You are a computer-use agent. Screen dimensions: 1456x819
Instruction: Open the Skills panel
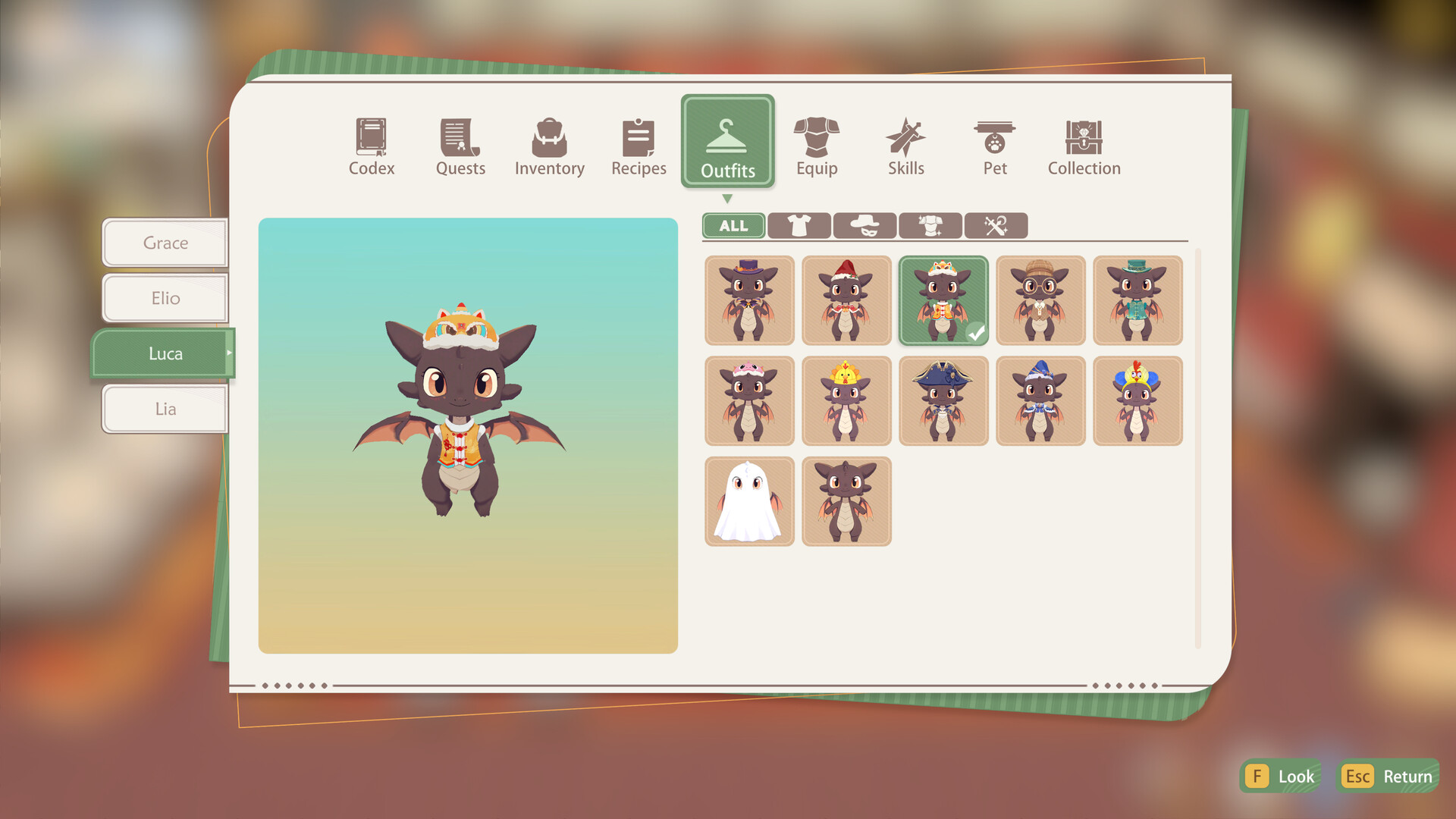(x=905, y=144)
